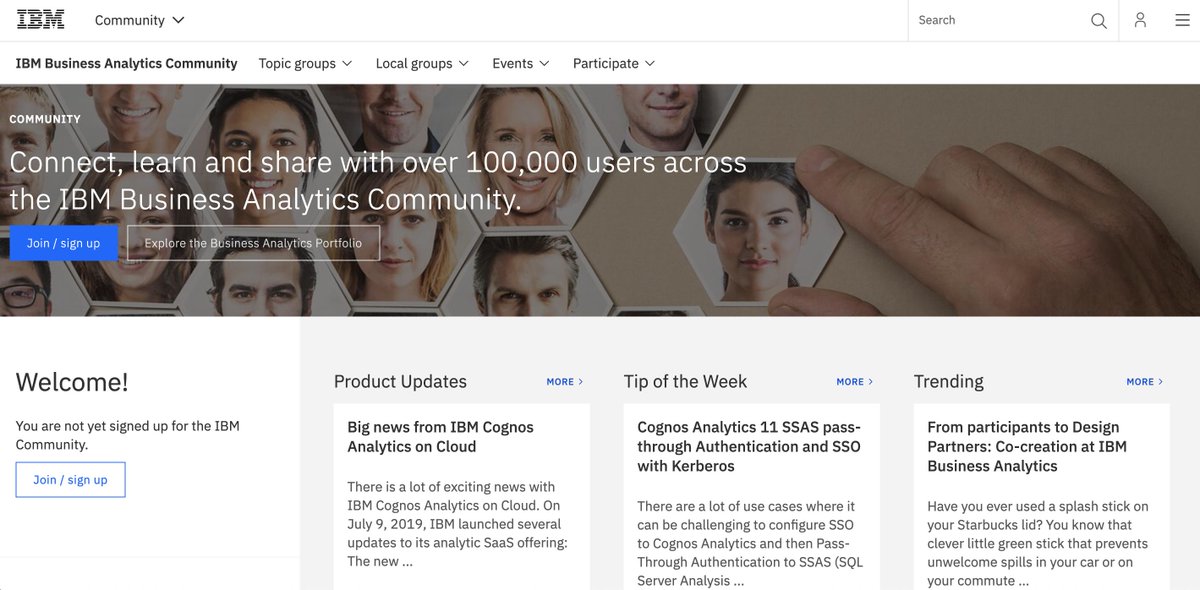Click the IBM logo
1200x590 pixels.
pyautogui.click(x=40, y=20)
